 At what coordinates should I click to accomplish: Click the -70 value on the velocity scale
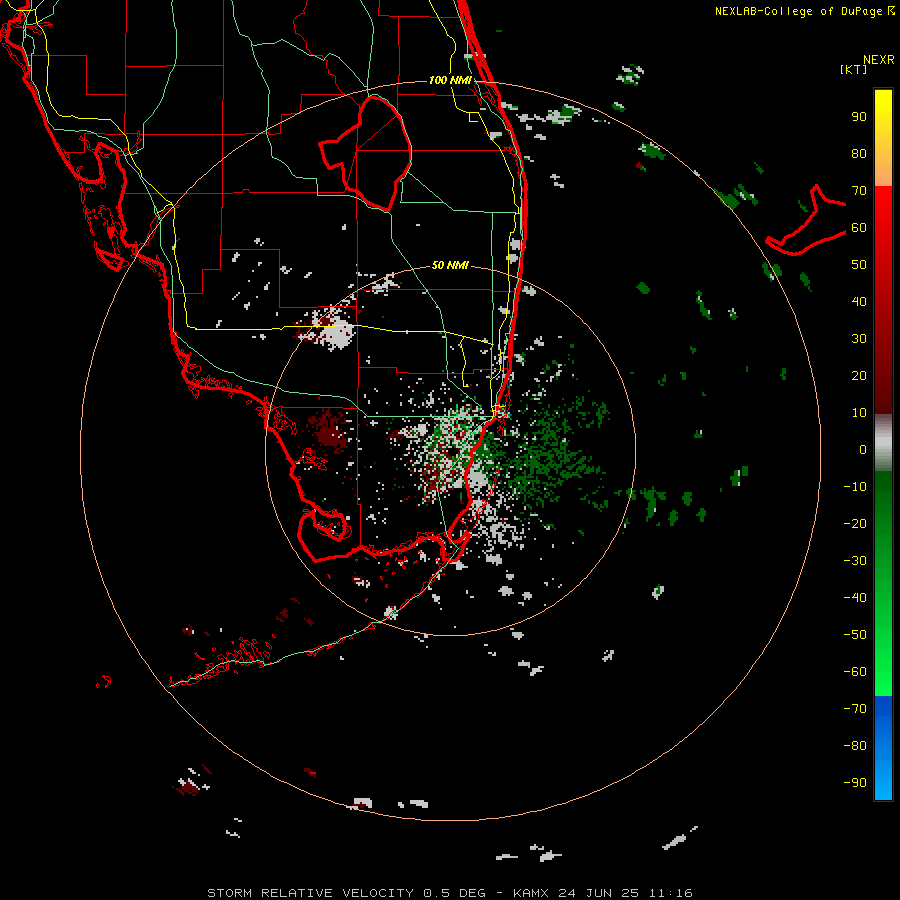pyautogui.click(x=855, y=708)
